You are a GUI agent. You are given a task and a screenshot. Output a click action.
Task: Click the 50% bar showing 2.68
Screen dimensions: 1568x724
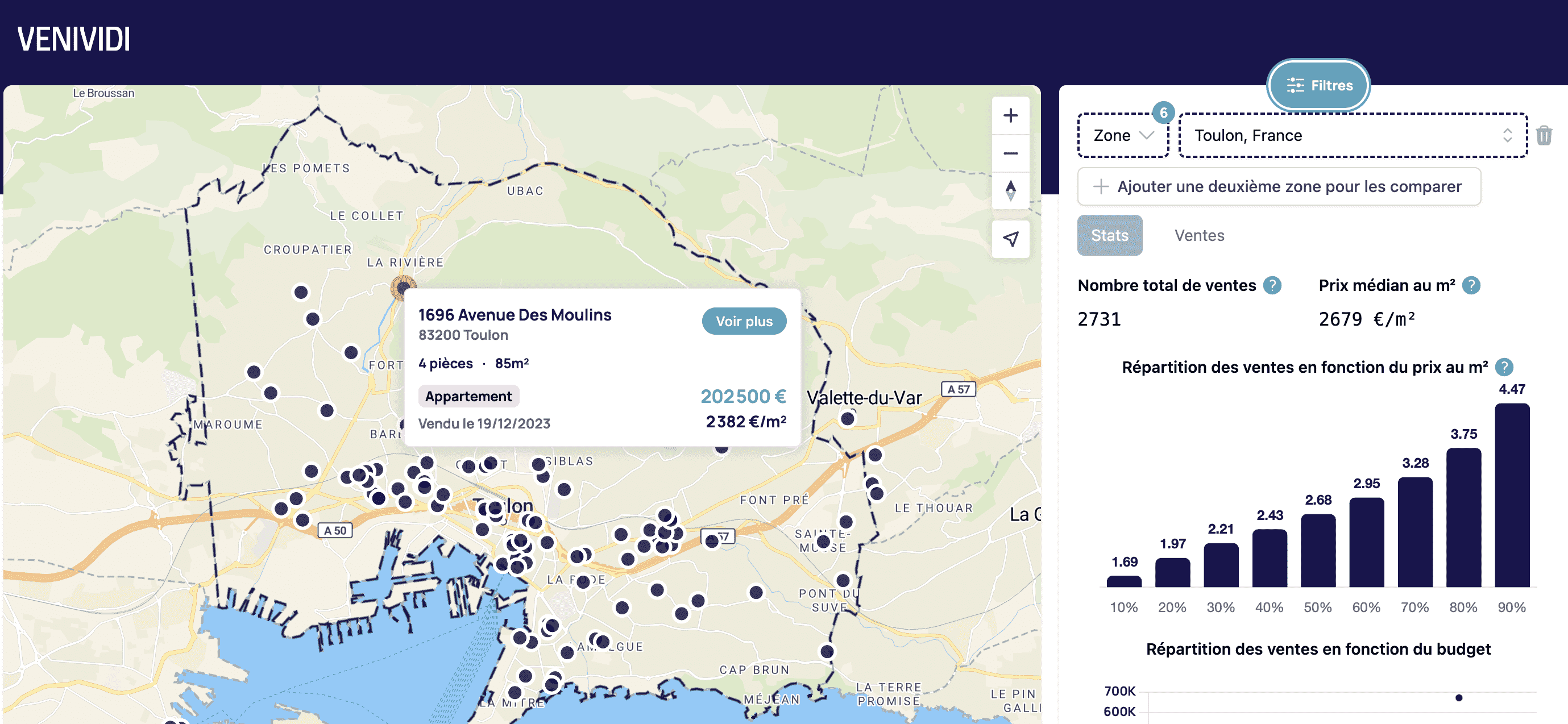pos(1318,551)
